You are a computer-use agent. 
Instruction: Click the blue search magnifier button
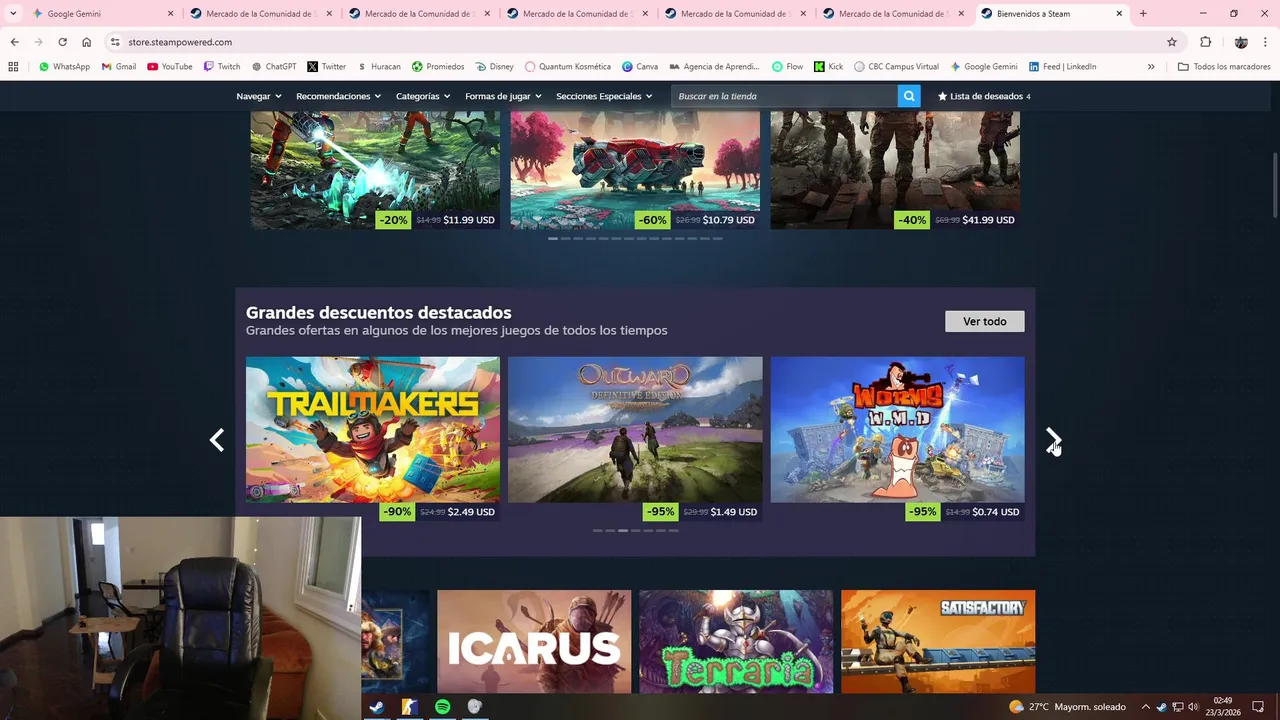pyautogui.click(x=908, y=96)
